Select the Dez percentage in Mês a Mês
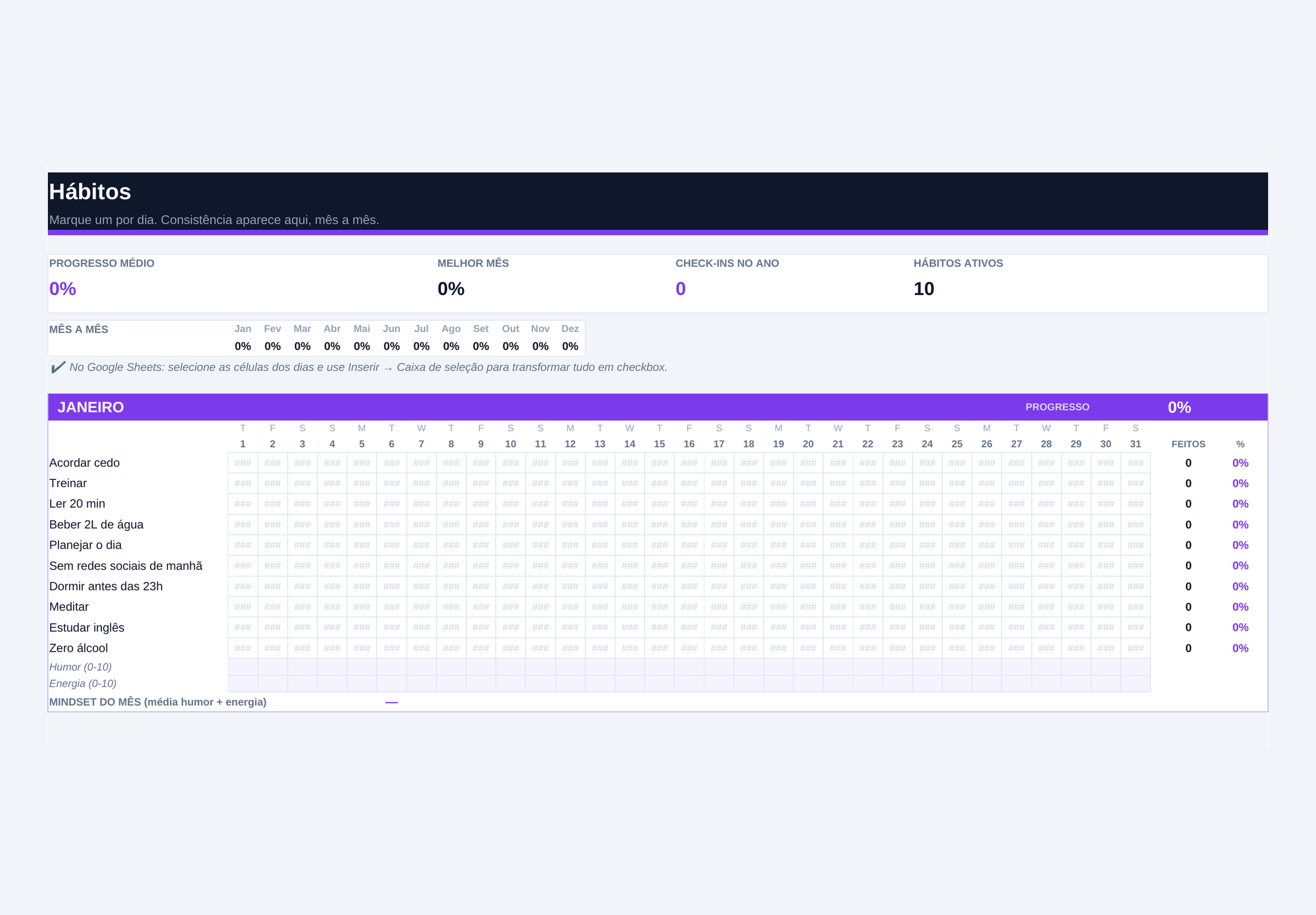The width and height of the screenshot is (1316, 915). pyautogui.click(x=570, y=346)
